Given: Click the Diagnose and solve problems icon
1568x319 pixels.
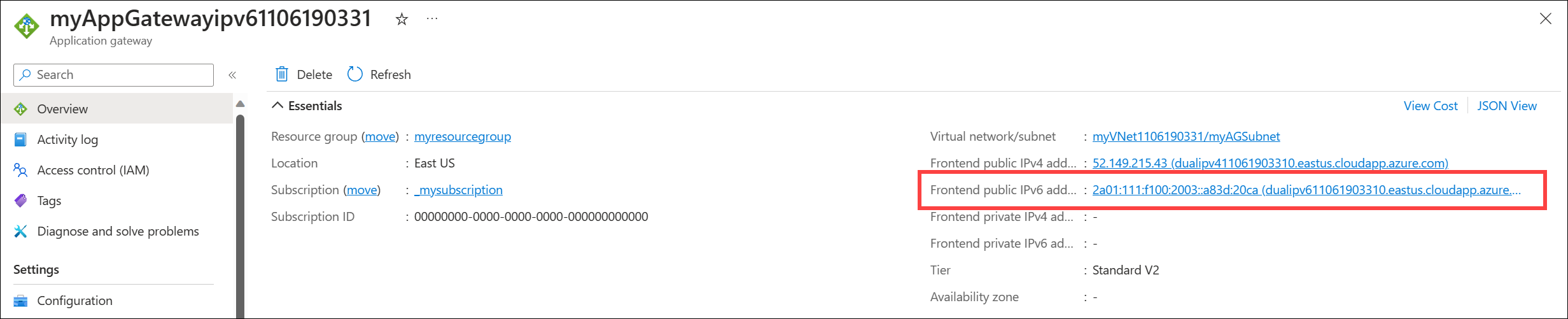Looking at the screenshot, I should pyautogui.click(x=20, y=231).
